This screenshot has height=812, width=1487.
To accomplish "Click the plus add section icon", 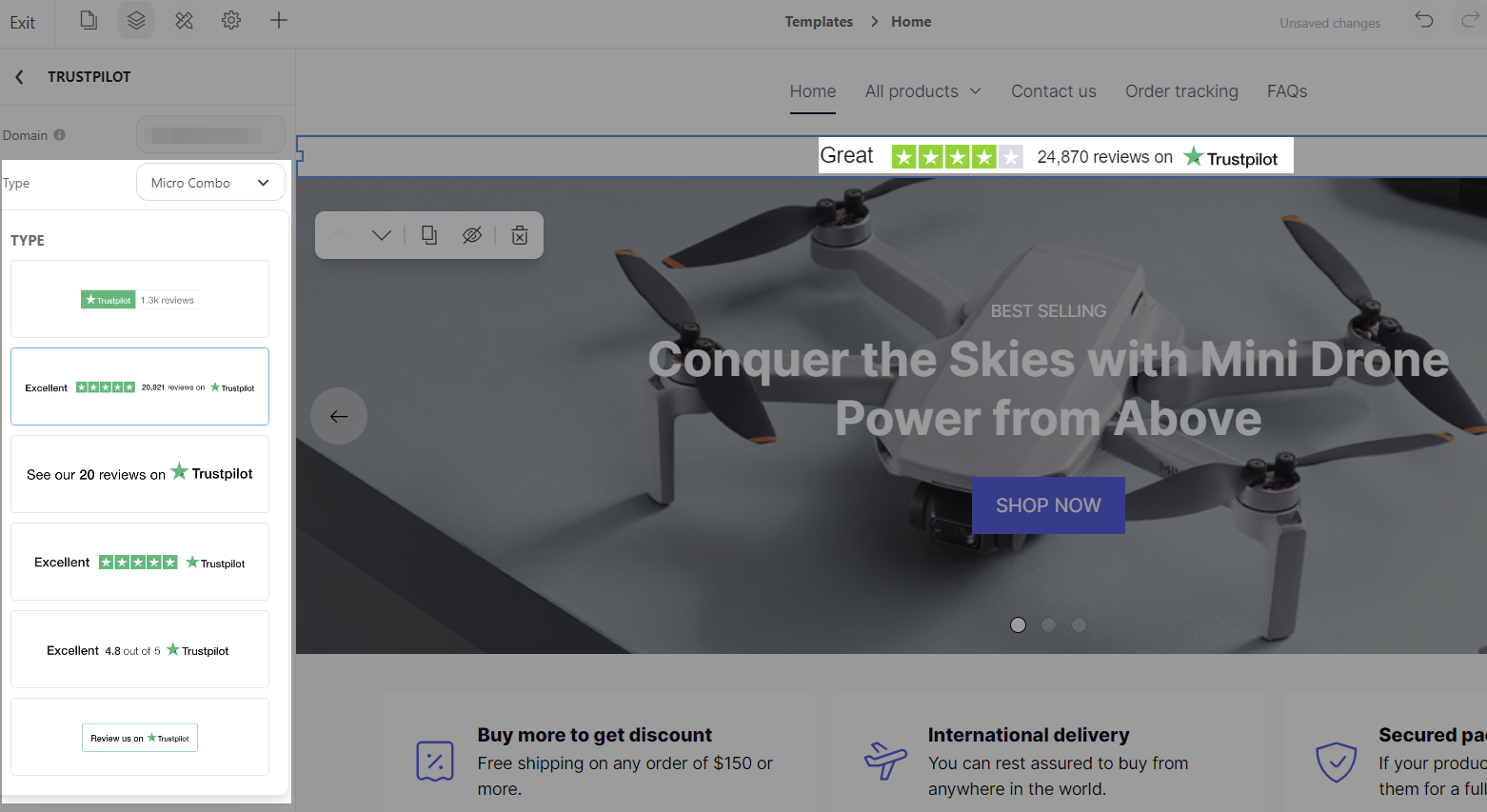I will [279, 20].
